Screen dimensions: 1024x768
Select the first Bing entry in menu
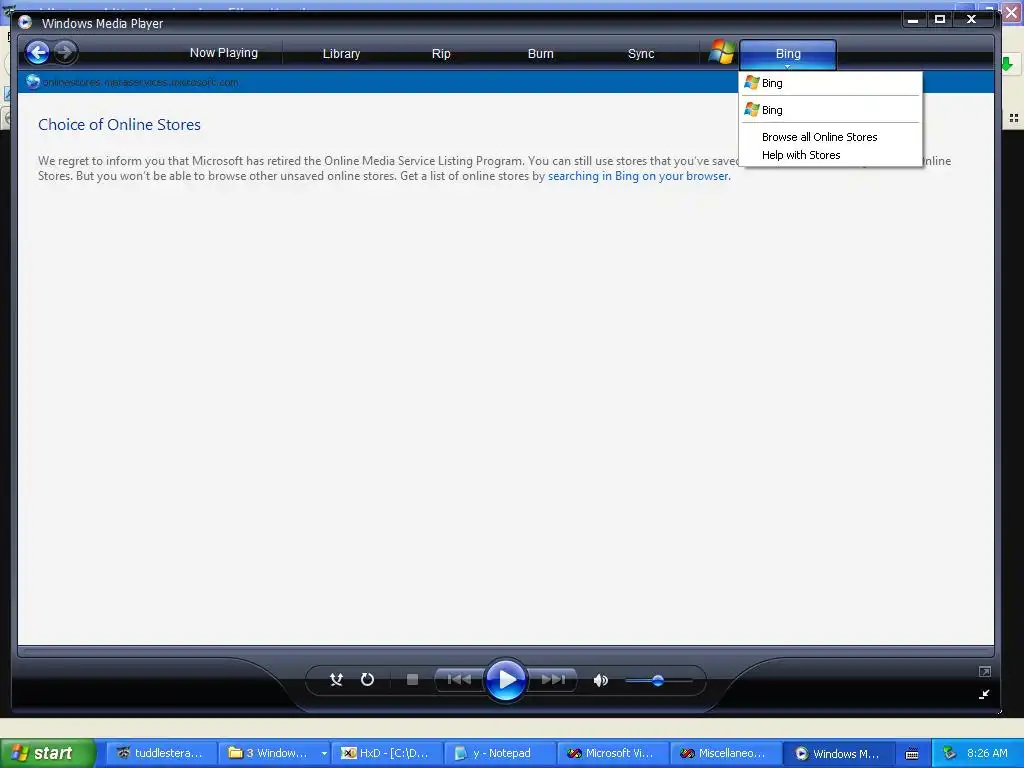(x=830, y=83)
